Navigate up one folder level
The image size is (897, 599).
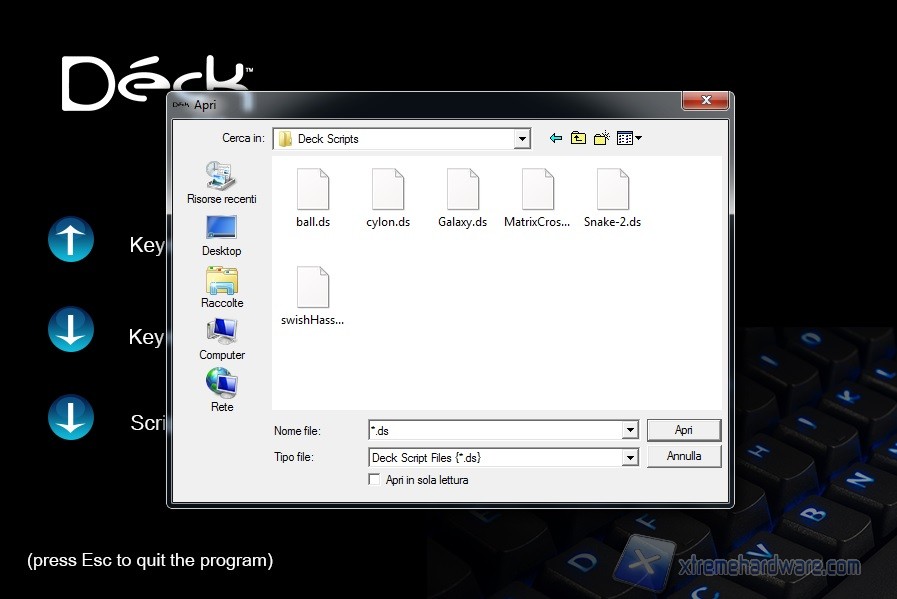pos(578,139)
